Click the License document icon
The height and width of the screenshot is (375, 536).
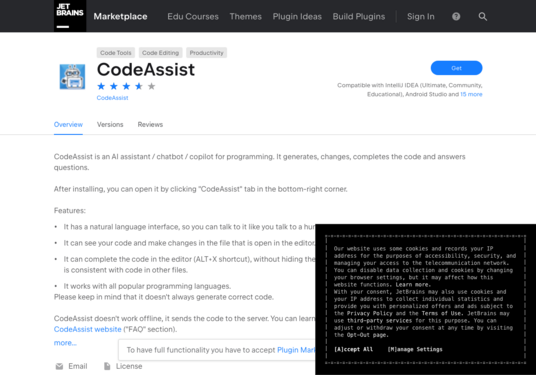pos(107,366)
